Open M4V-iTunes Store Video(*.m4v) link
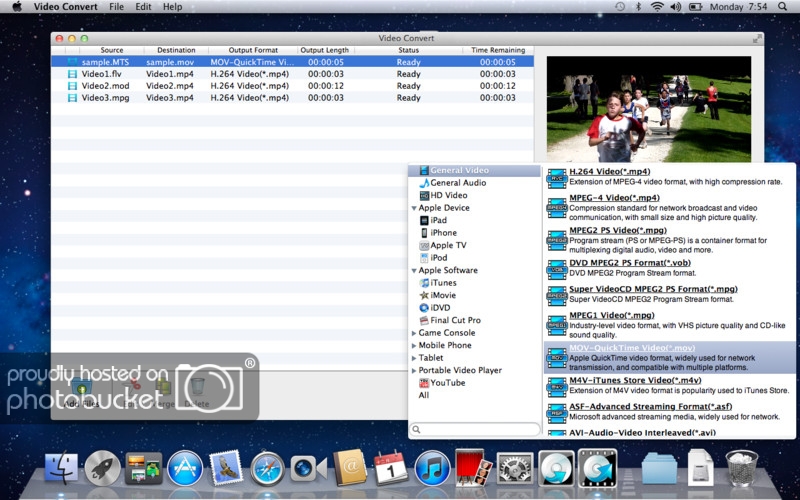This screenshot has height=500, width=800. [x=635, y=381]
